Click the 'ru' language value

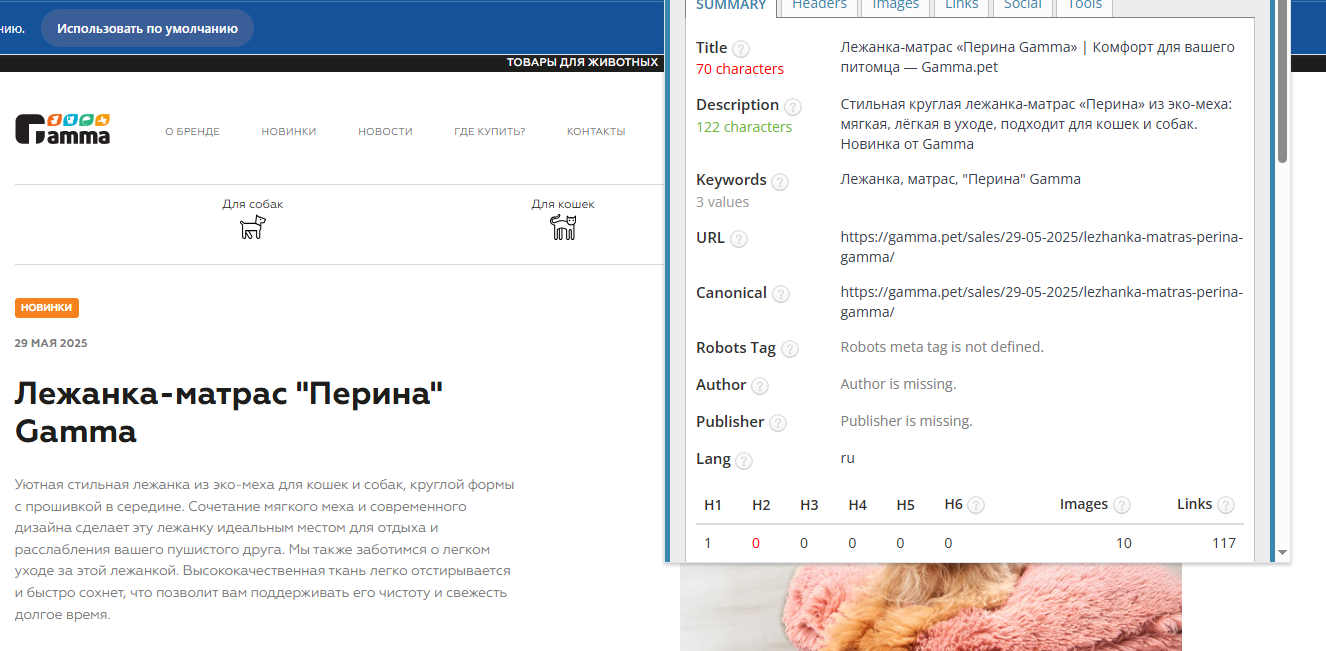[847, 458]
